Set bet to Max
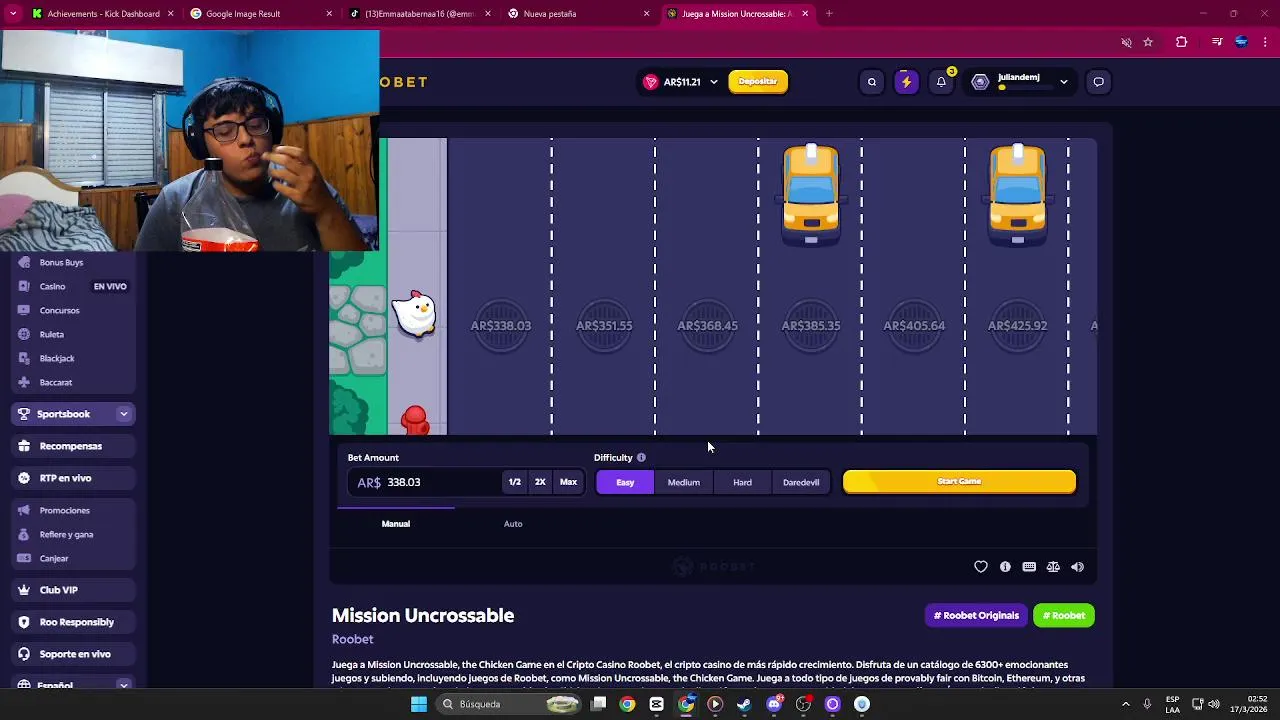Viewport: 1280px width, 720px height. click(x=568, y=482)
